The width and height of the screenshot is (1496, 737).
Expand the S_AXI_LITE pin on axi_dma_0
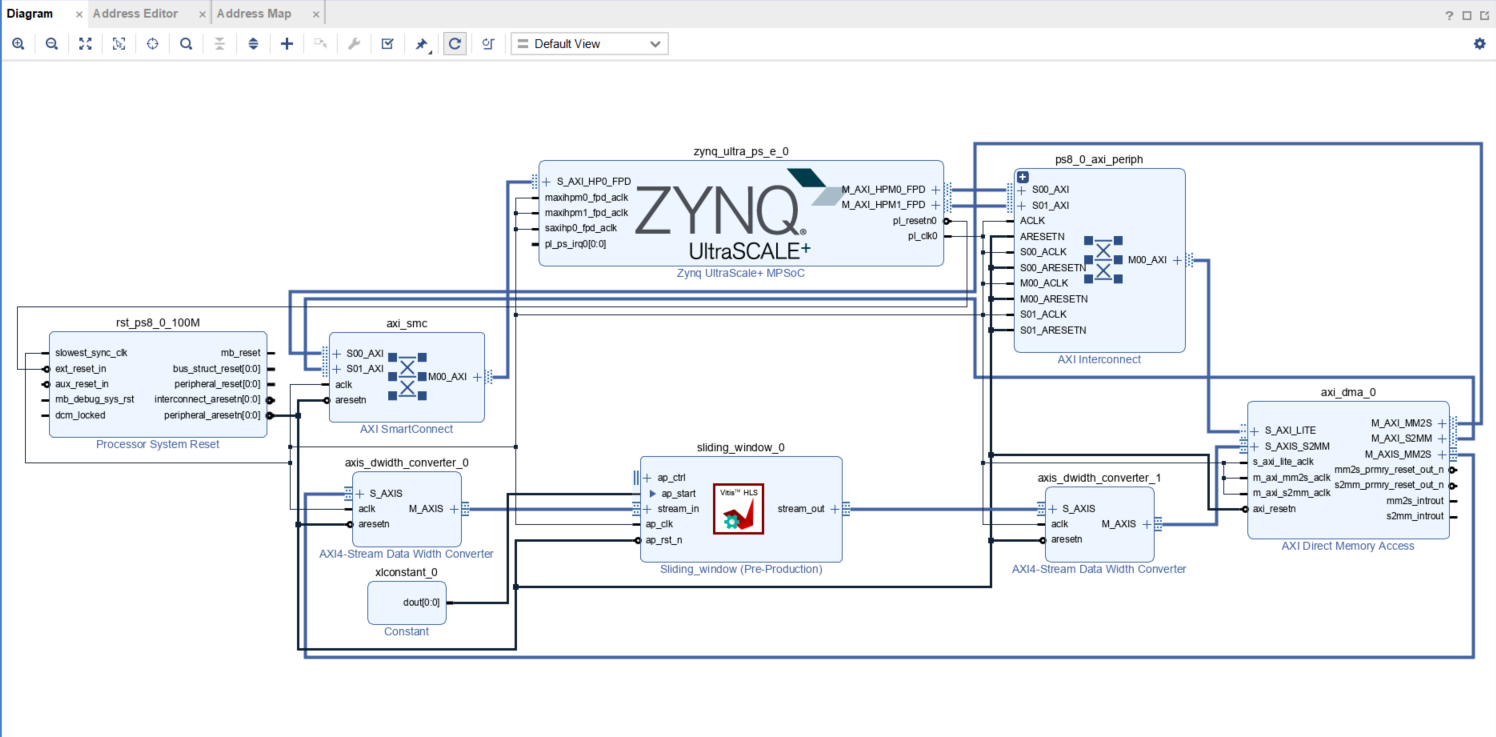1254,430
